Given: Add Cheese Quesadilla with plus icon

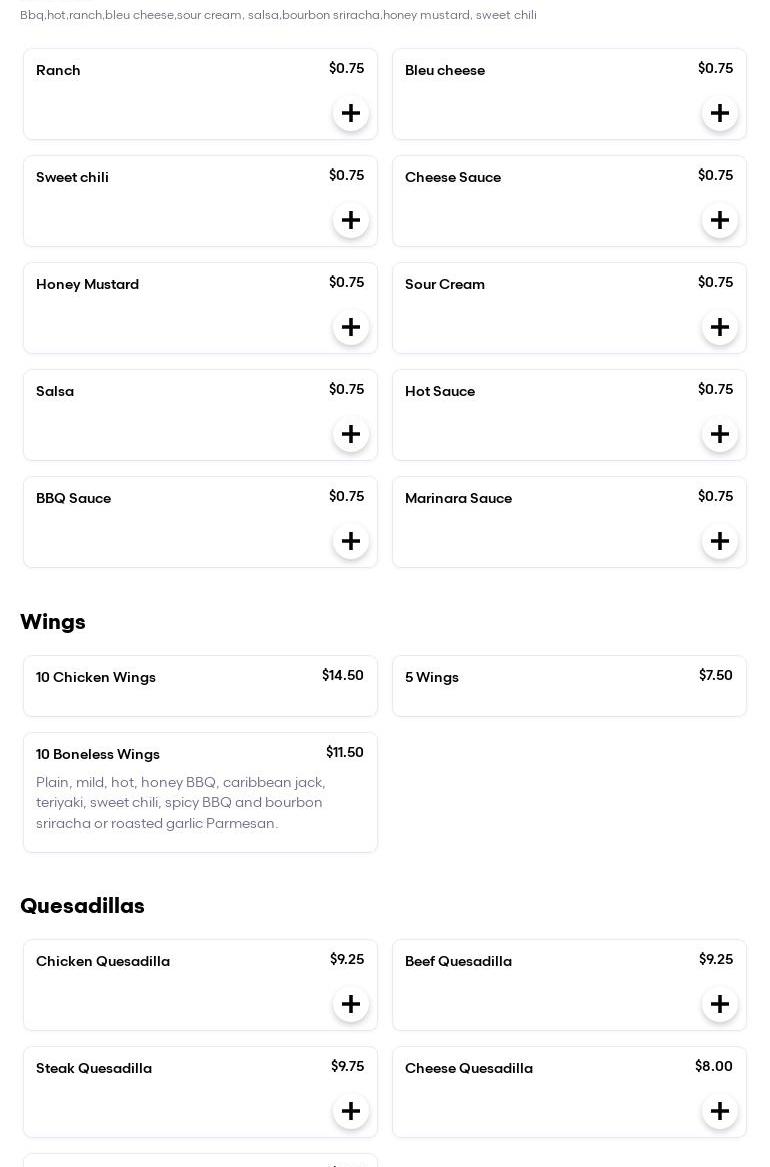Looking at the screenshot, I should click(x=720, y=1111).
